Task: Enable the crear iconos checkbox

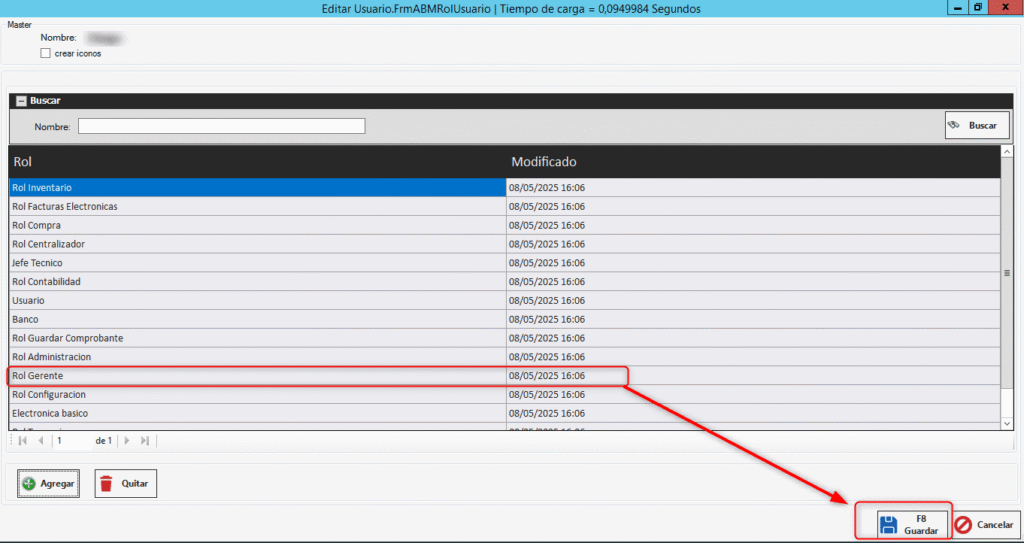Action: coord(46,53)
